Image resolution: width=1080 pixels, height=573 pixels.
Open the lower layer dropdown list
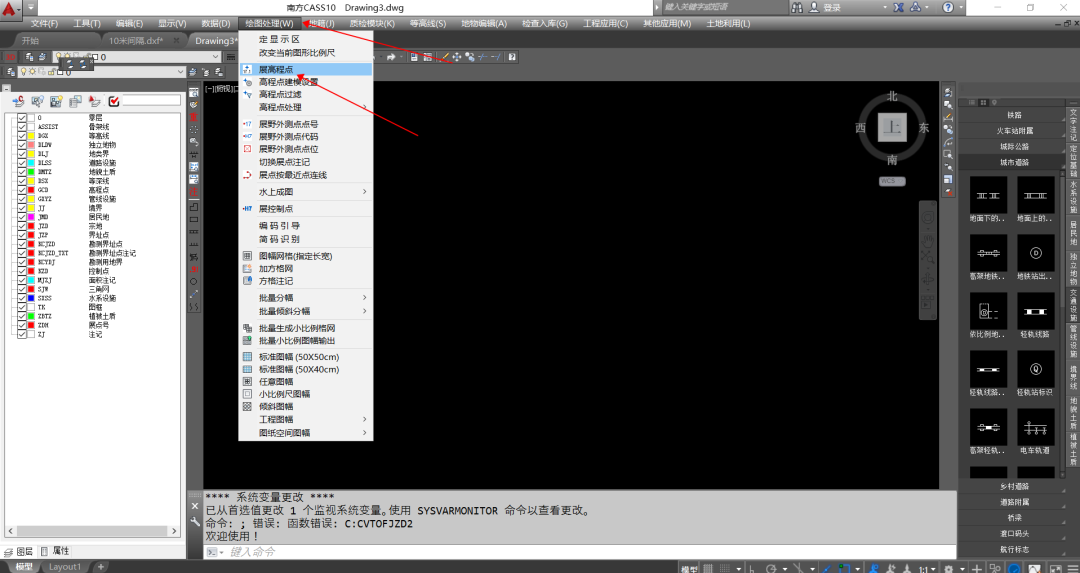(181, 72)
